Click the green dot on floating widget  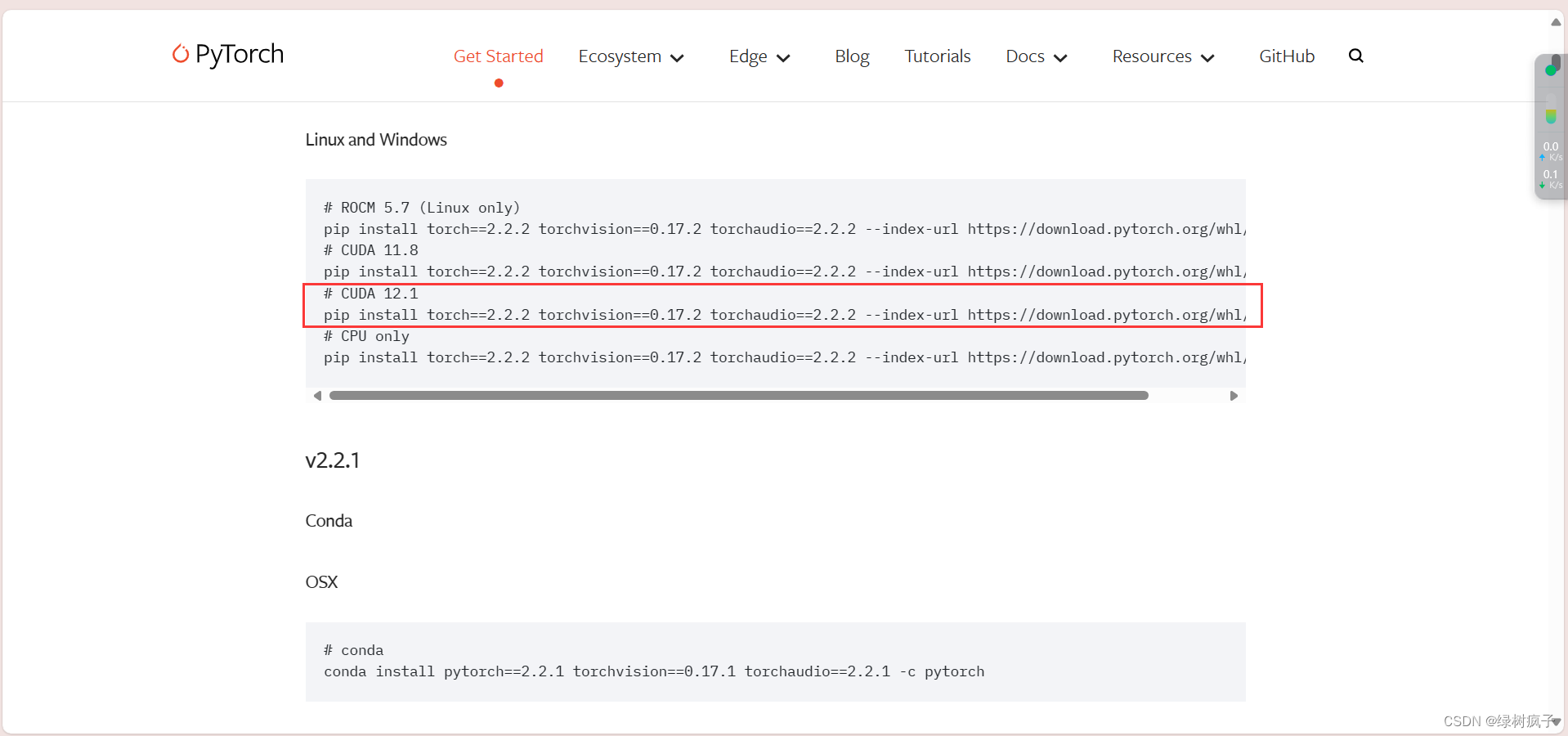pos(1551,70)
